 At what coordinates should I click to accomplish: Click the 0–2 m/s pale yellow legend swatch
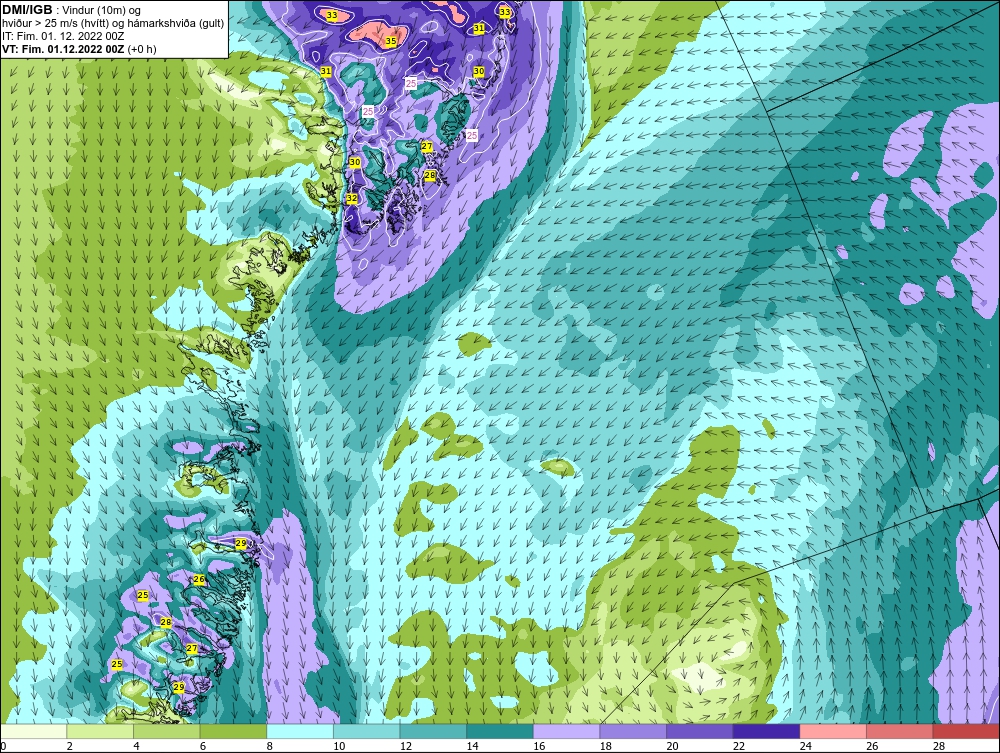33,731
